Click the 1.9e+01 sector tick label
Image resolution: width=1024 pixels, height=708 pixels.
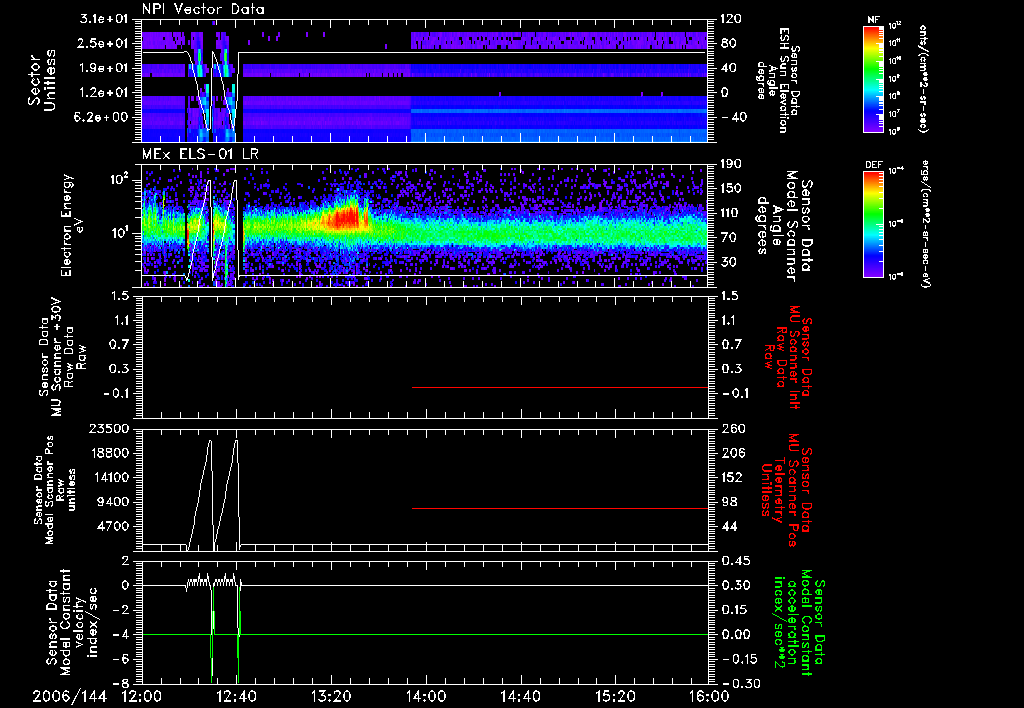coord(104,69)
